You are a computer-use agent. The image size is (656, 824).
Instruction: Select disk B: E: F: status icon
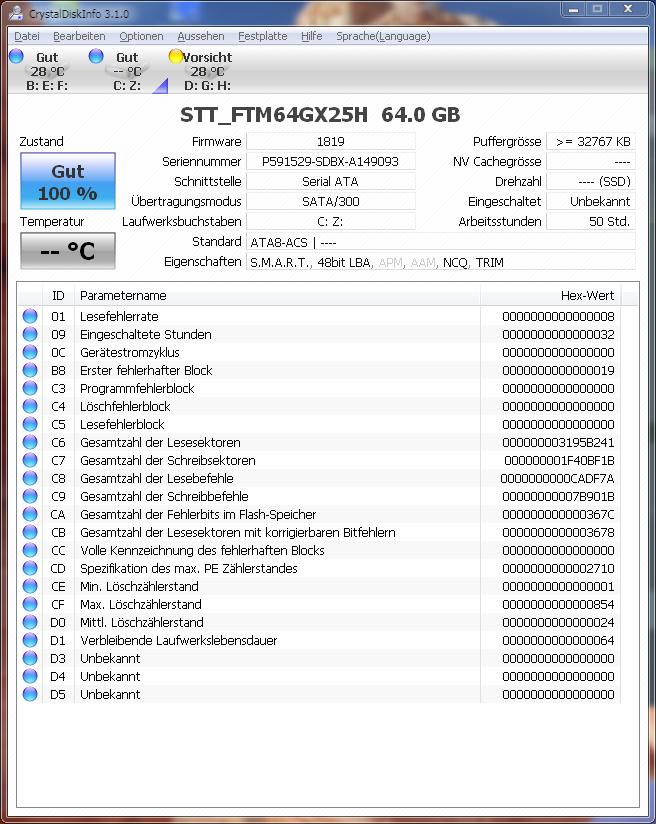(x=17, y=56)
